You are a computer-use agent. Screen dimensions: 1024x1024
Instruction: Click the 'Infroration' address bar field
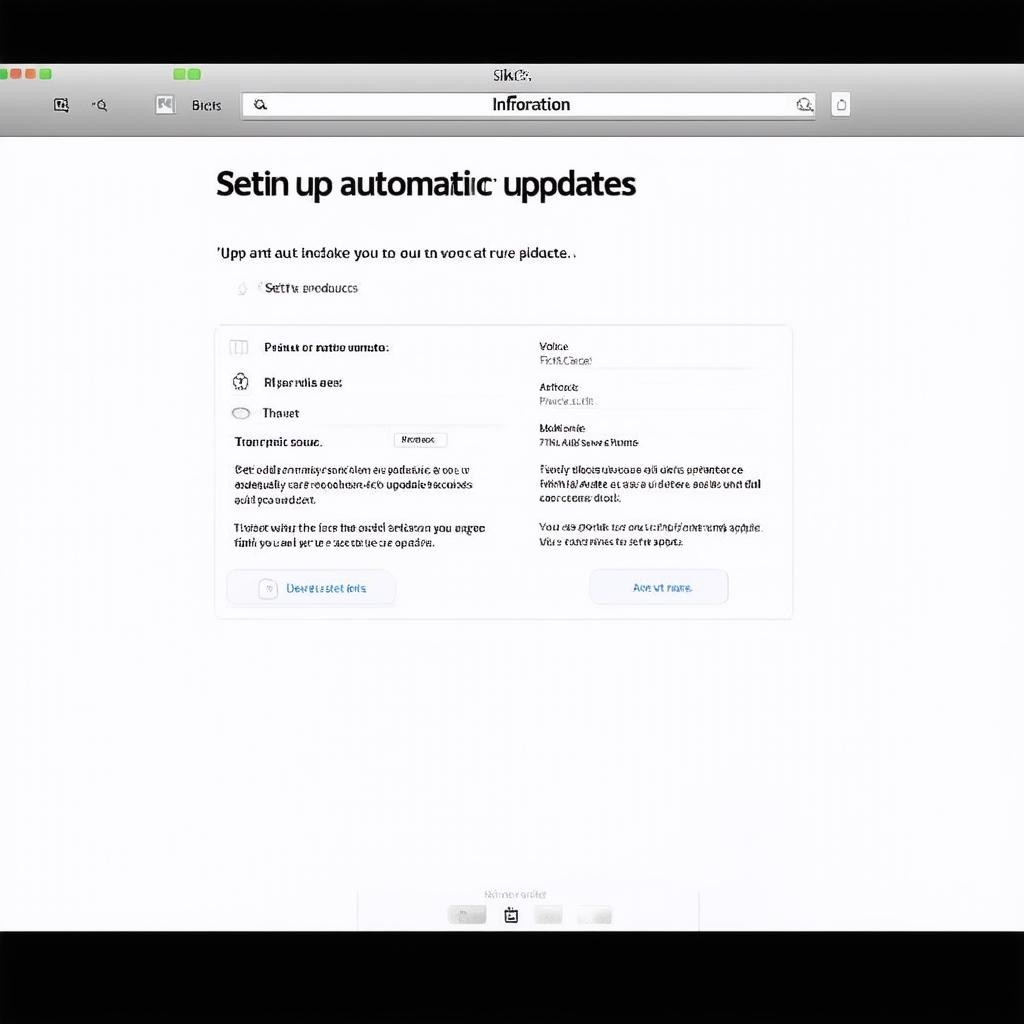coord(530,105)
